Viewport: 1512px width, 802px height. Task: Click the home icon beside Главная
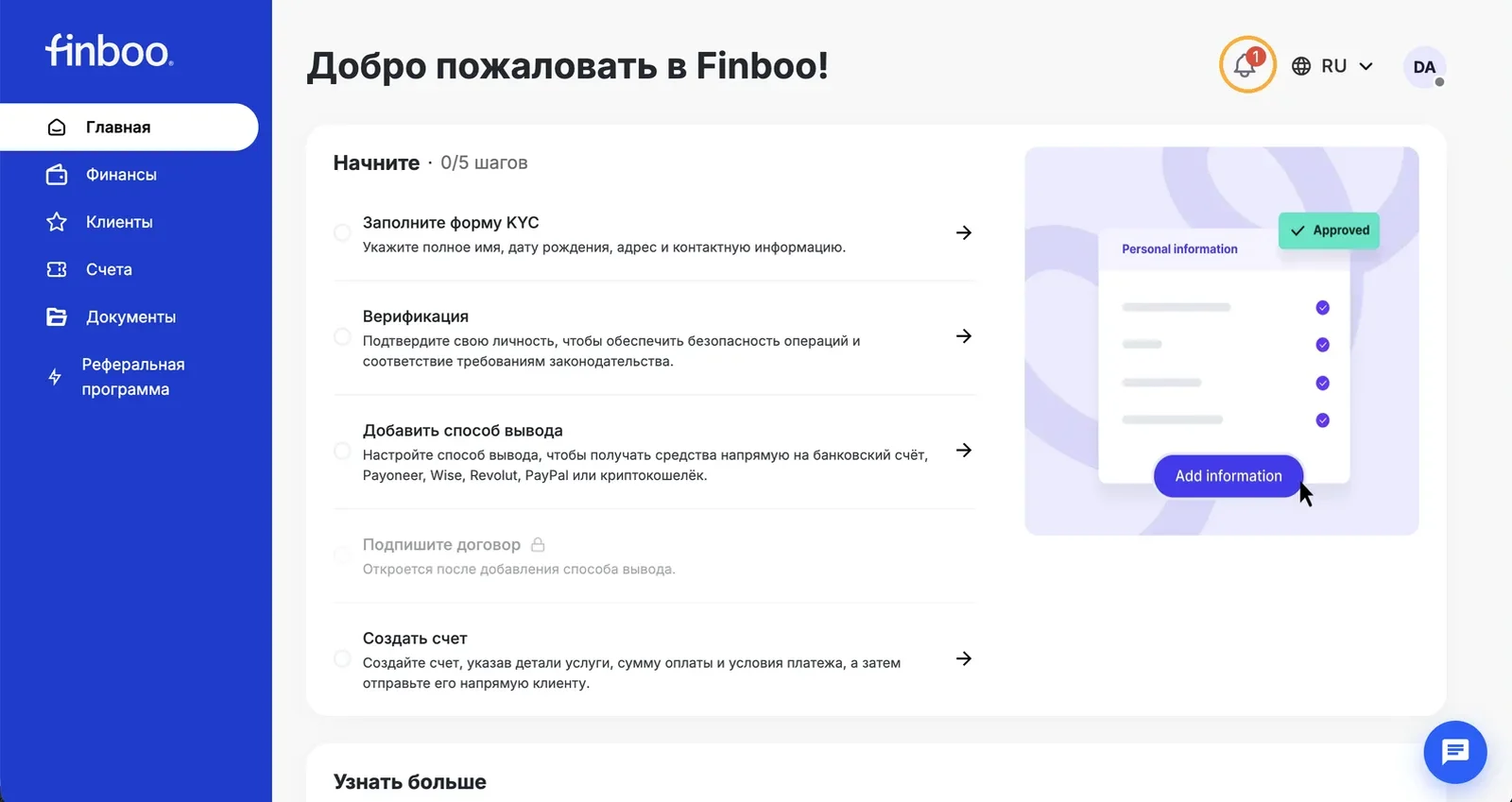coord(57,128)
